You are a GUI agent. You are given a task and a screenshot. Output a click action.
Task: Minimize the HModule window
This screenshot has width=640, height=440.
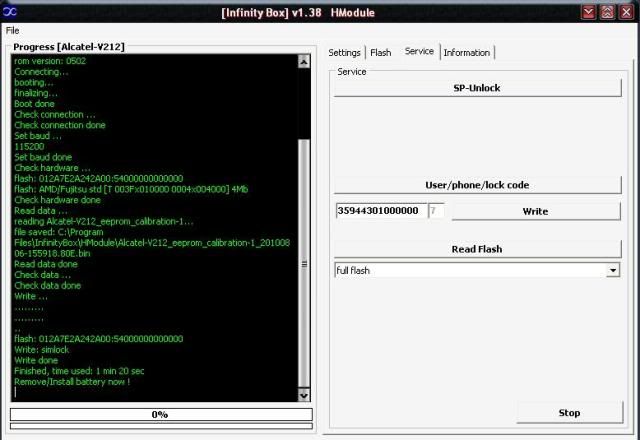click(591, 12)
